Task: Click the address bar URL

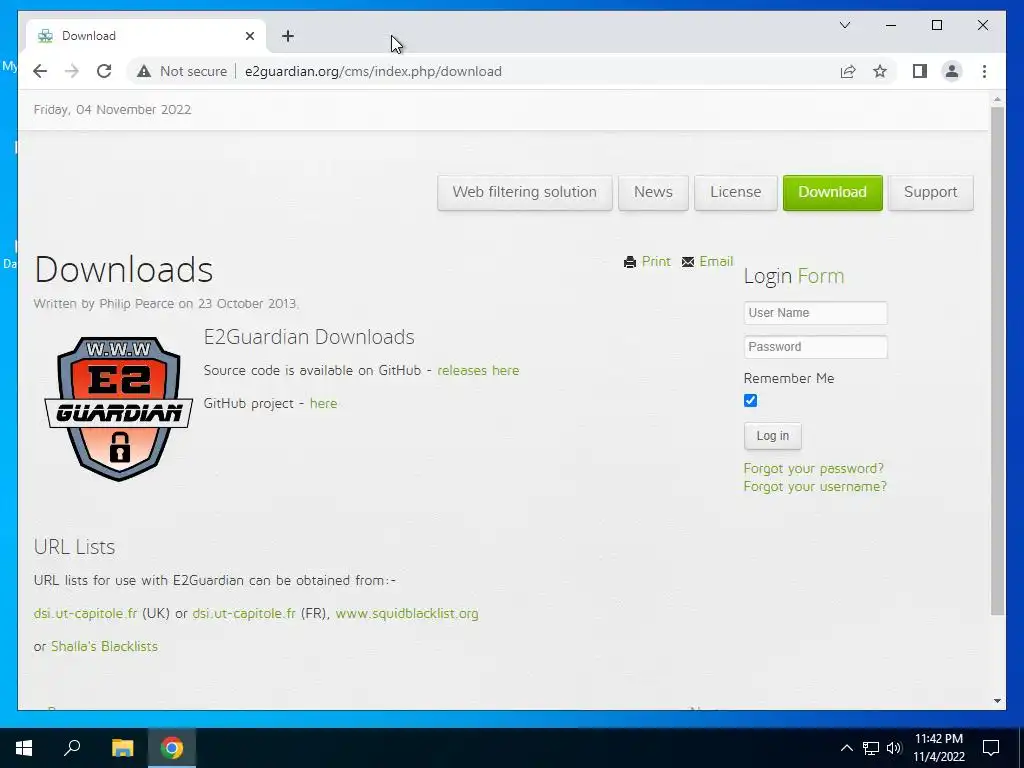Action: pos(374,71)
